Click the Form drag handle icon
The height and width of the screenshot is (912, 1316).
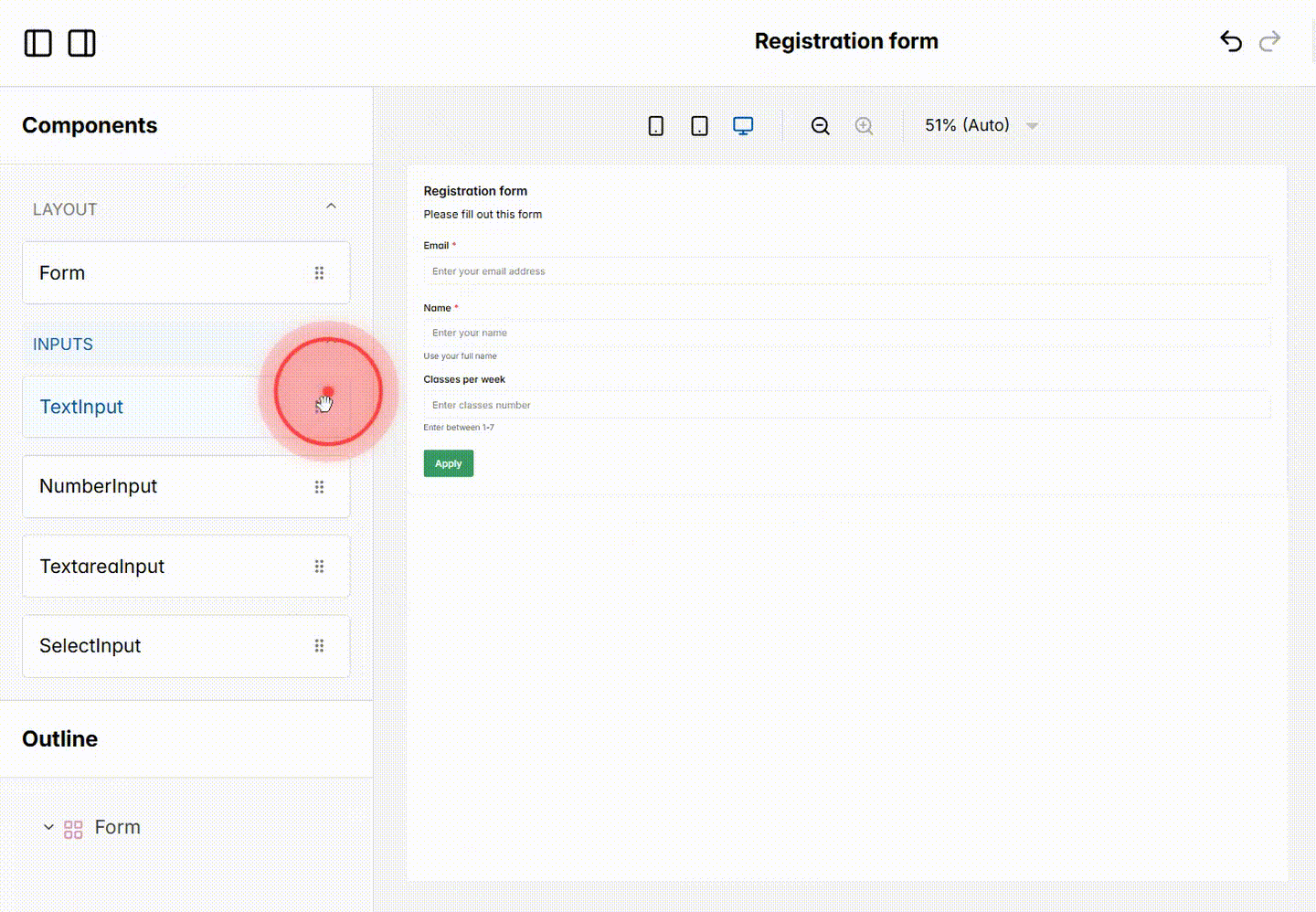tap(319, 273)
